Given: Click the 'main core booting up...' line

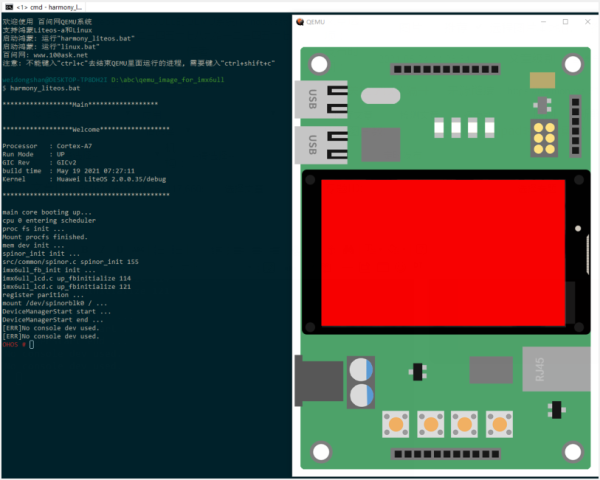Looking at the screenshot, I should 47,212.
